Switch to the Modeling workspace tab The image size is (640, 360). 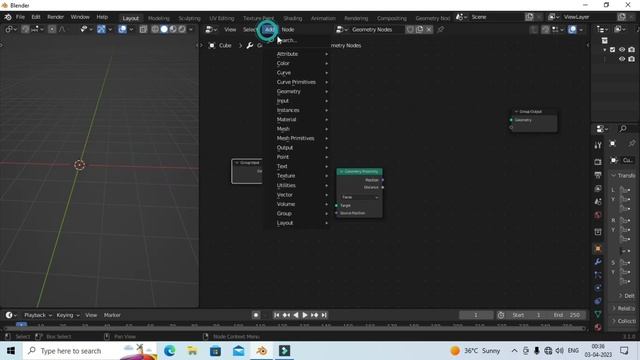159,18
